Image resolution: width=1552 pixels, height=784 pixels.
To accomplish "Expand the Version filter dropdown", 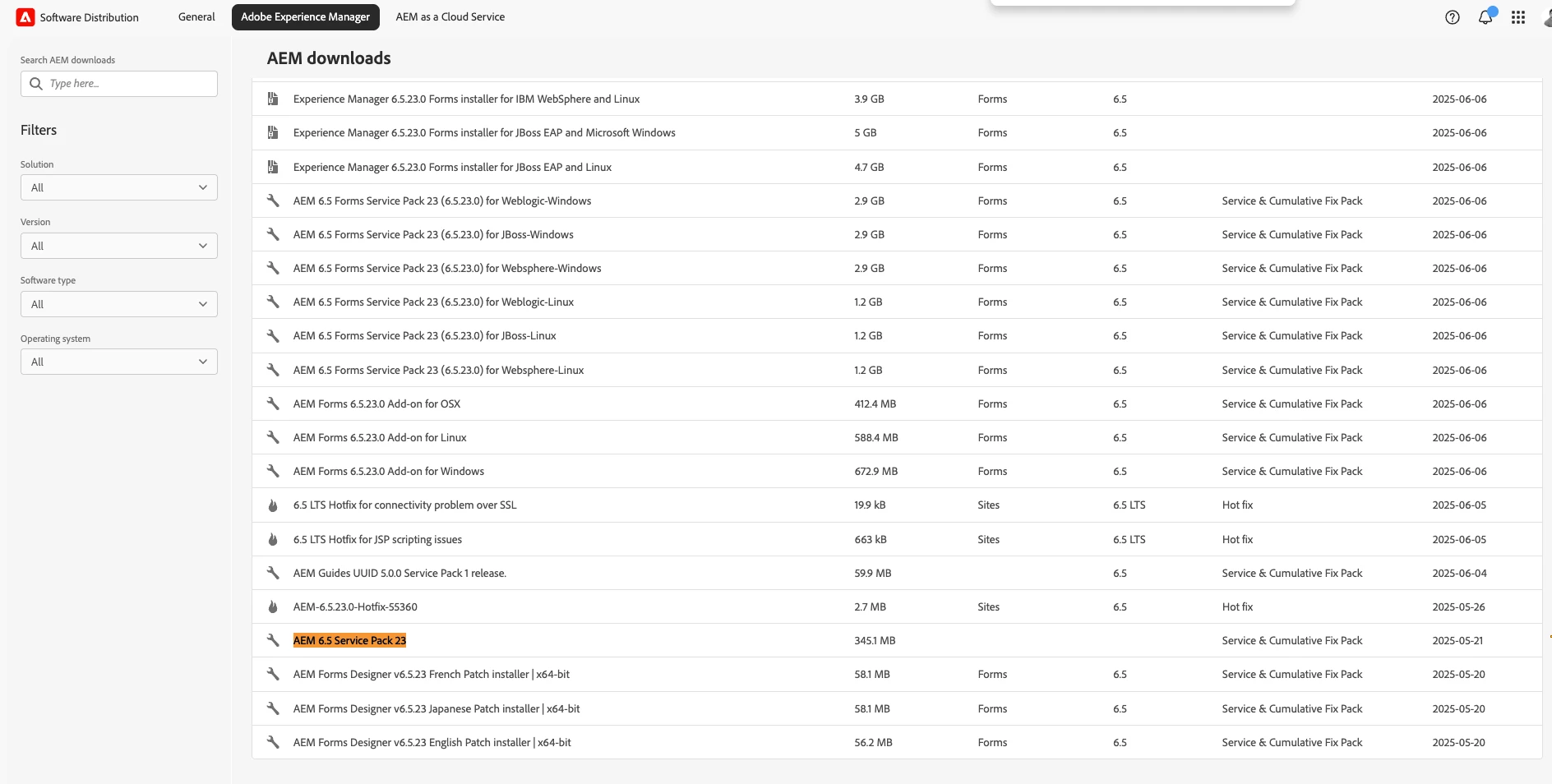I will 119,246.
